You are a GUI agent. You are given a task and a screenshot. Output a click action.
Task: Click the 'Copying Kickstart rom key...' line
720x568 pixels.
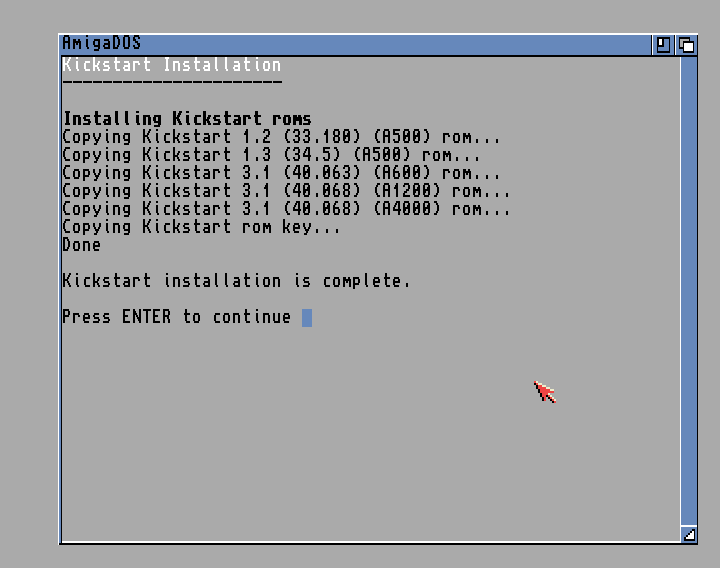click(201, 226)
